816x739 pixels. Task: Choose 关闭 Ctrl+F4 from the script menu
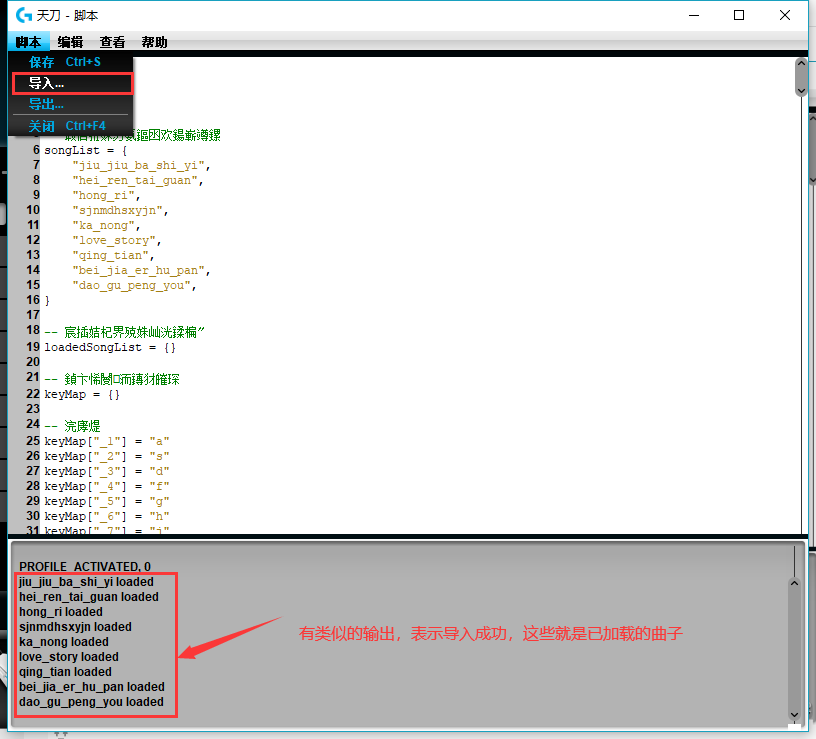tap(71, 126)
